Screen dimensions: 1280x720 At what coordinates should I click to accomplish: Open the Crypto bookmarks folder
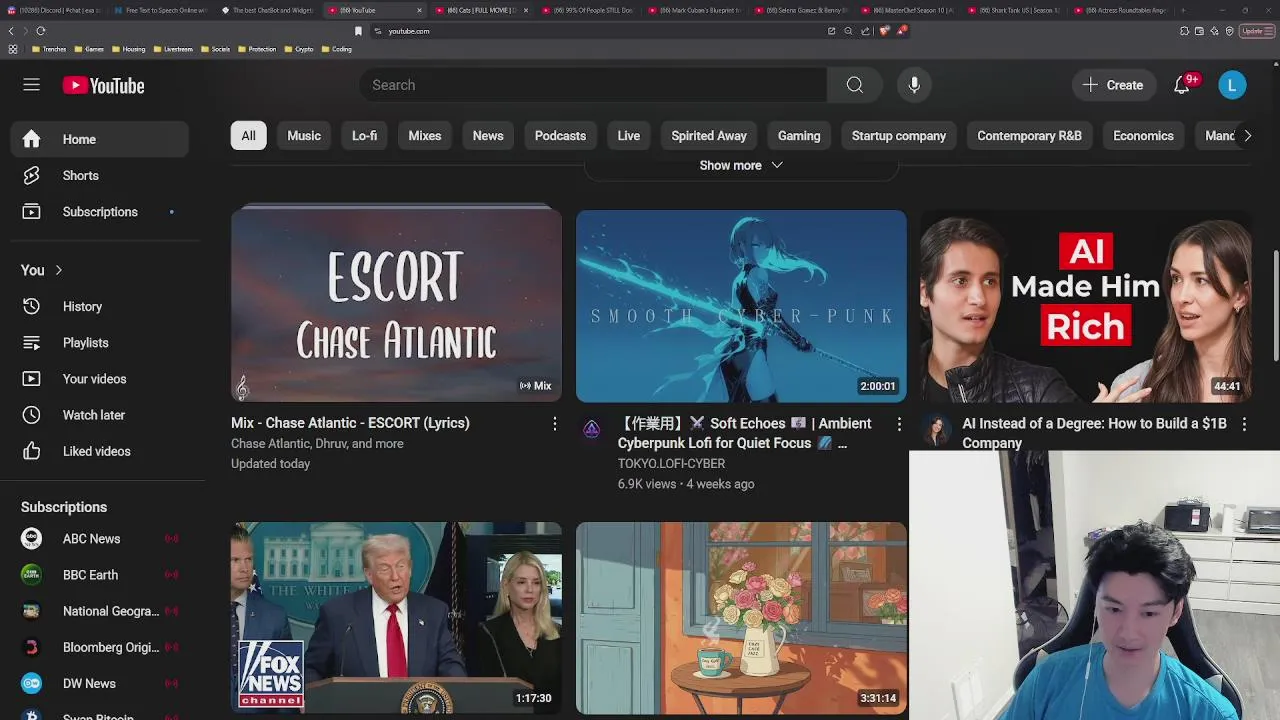tap(298, 49)
